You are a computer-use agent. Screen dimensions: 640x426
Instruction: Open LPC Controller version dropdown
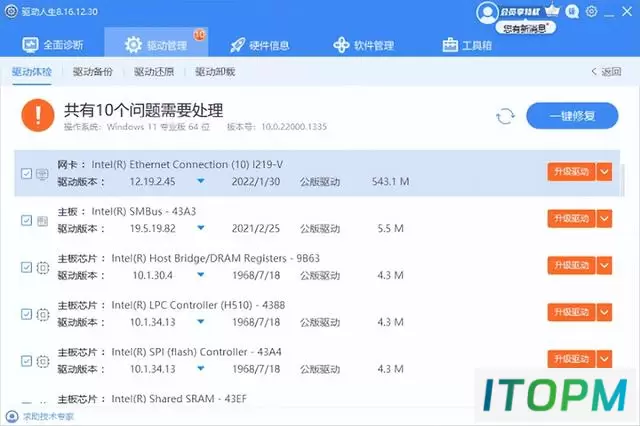pos(201,322)
